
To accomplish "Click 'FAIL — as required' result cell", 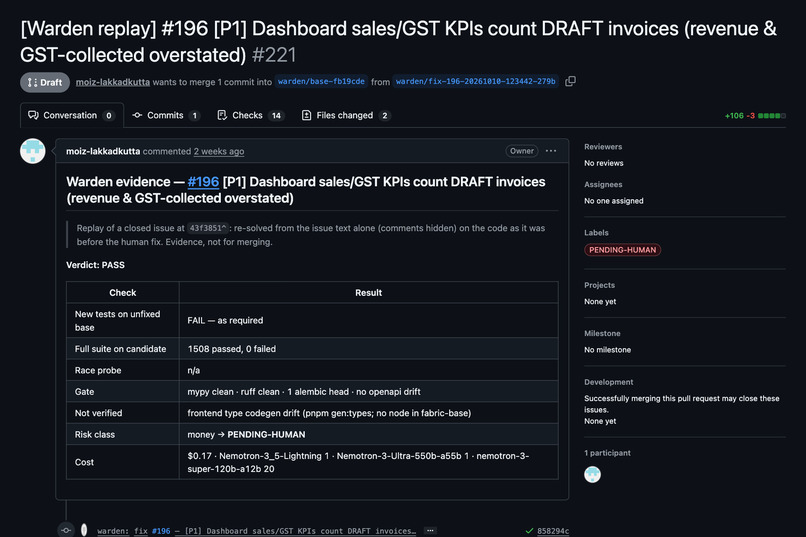I will tap(369, 320).
